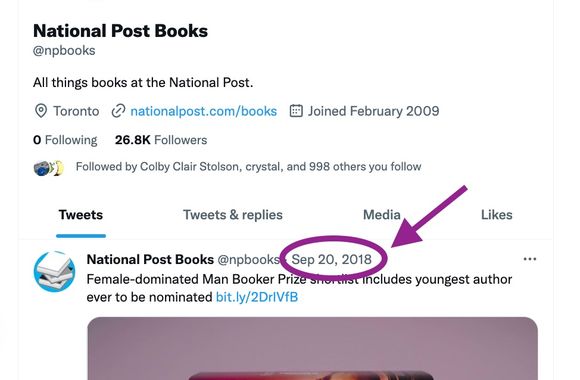Screen dimensions: 580x380
Task: Click the mutual followers avatar icons
Action: coord(49,168)
